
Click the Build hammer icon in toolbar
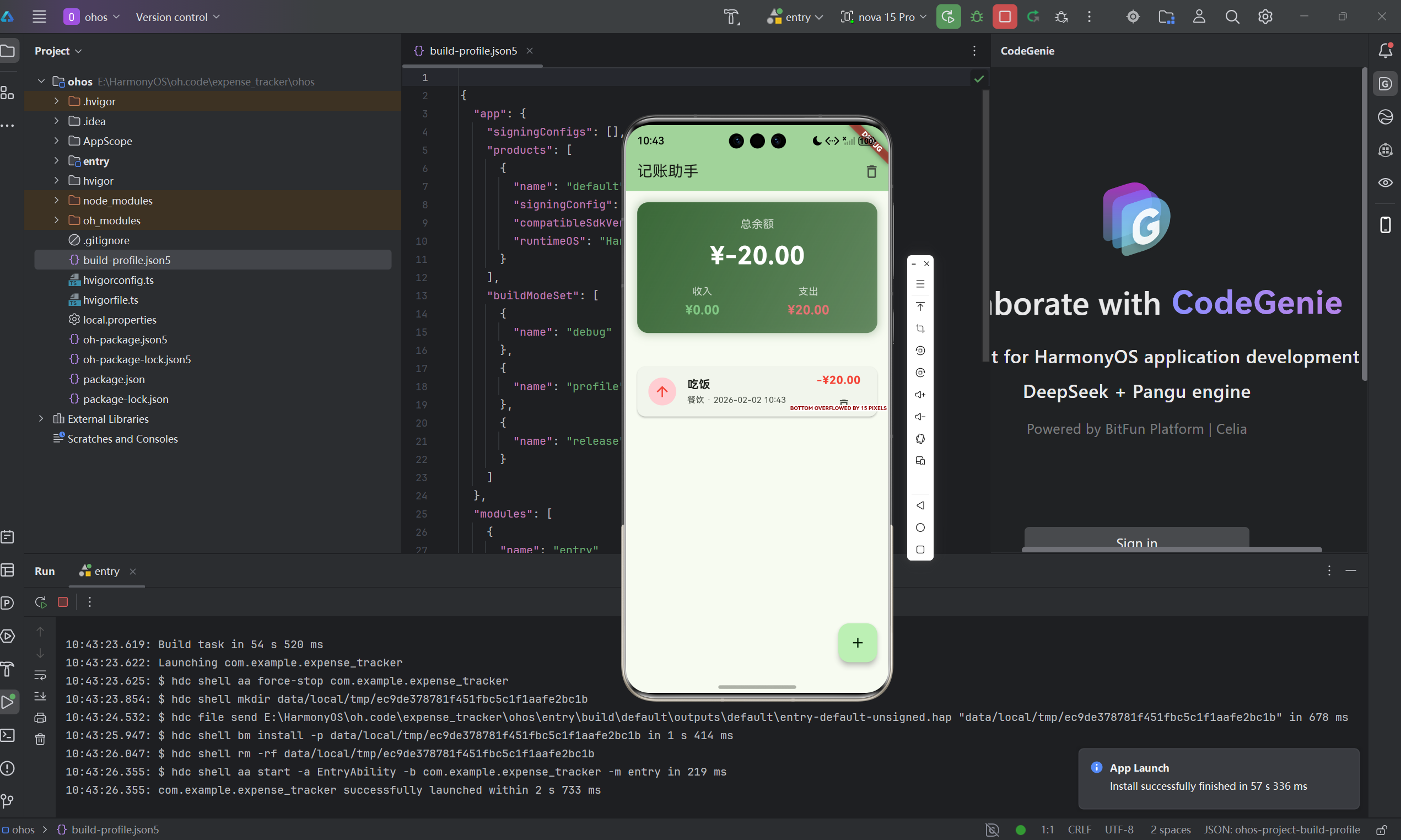point(731,17)
